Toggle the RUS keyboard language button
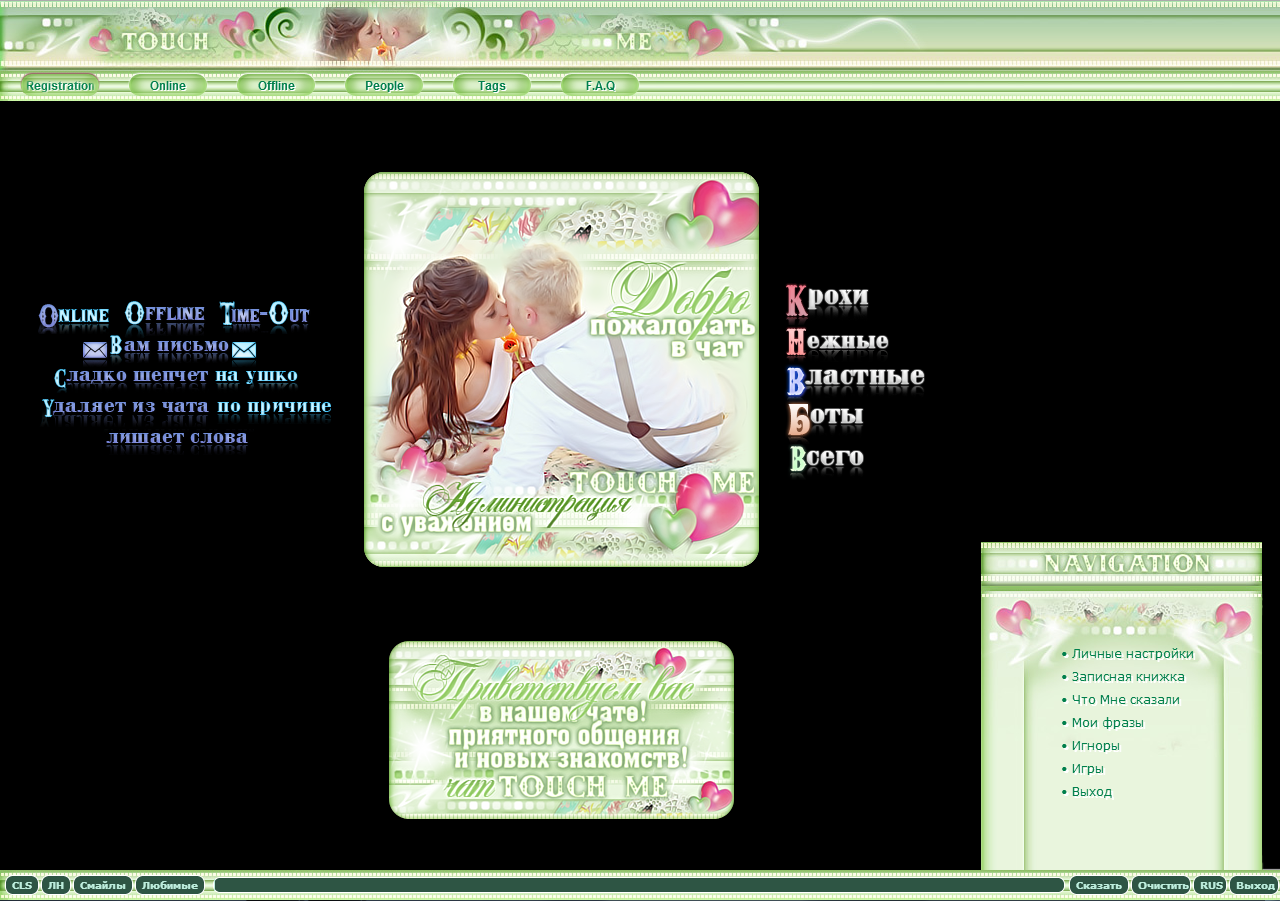 [1211, 885]
